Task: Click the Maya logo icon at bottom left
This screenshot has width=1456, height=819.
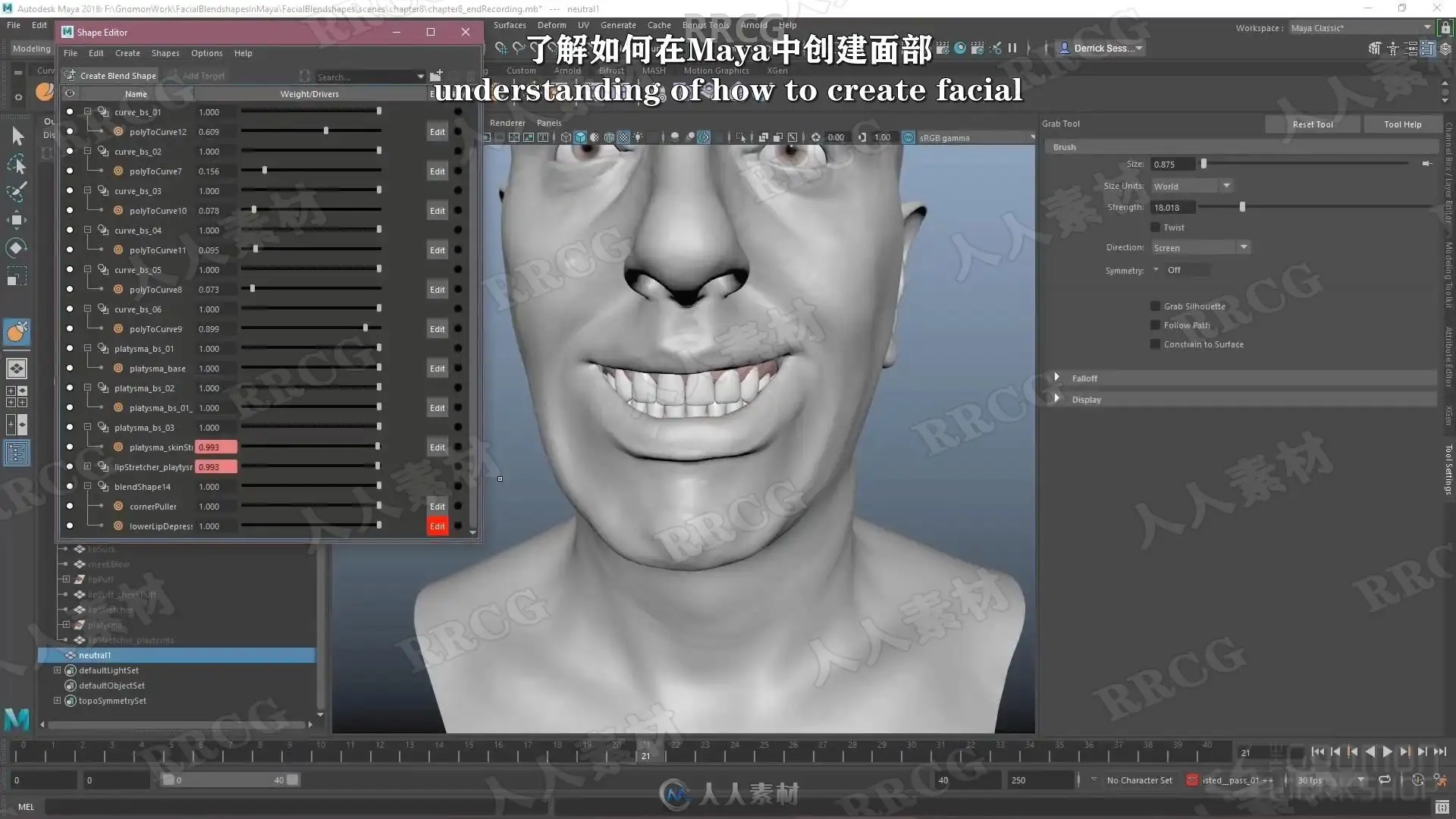Action: (17, 718)
